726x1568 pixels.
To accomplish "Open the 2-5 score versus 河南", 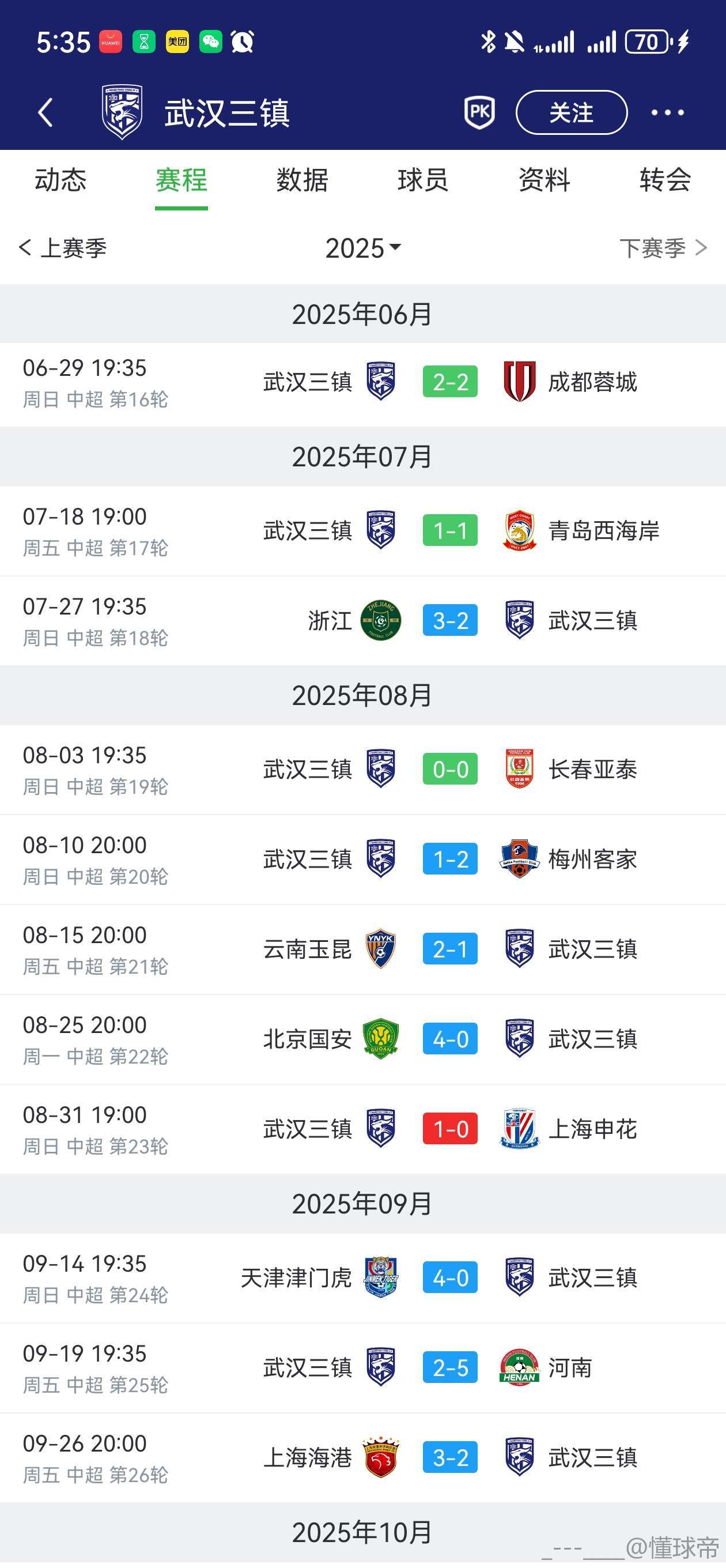I will (x=451, y=1368).
